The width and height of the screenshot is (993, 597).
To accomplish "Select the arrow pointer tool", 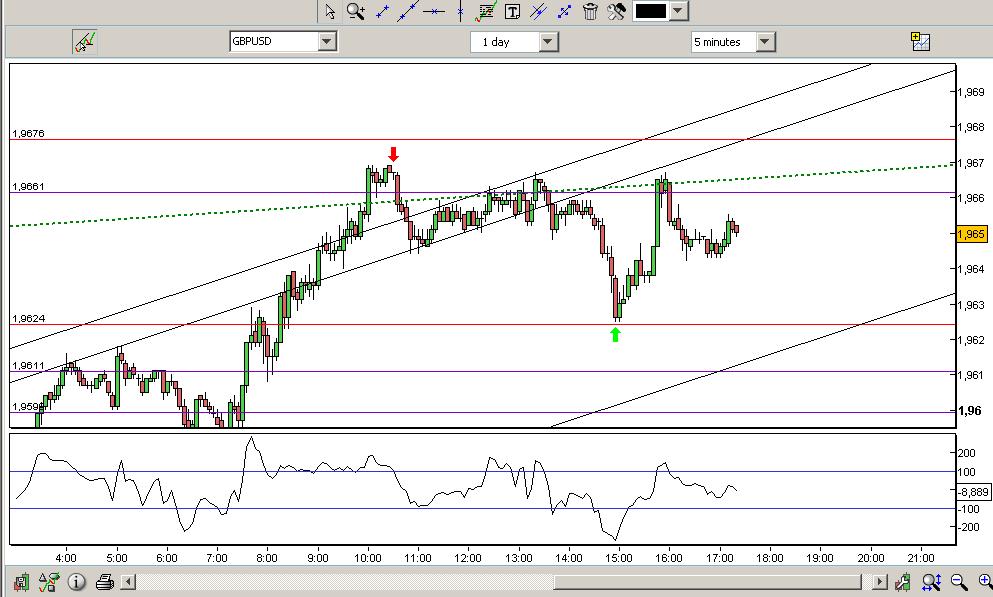I will click(330, 11).
